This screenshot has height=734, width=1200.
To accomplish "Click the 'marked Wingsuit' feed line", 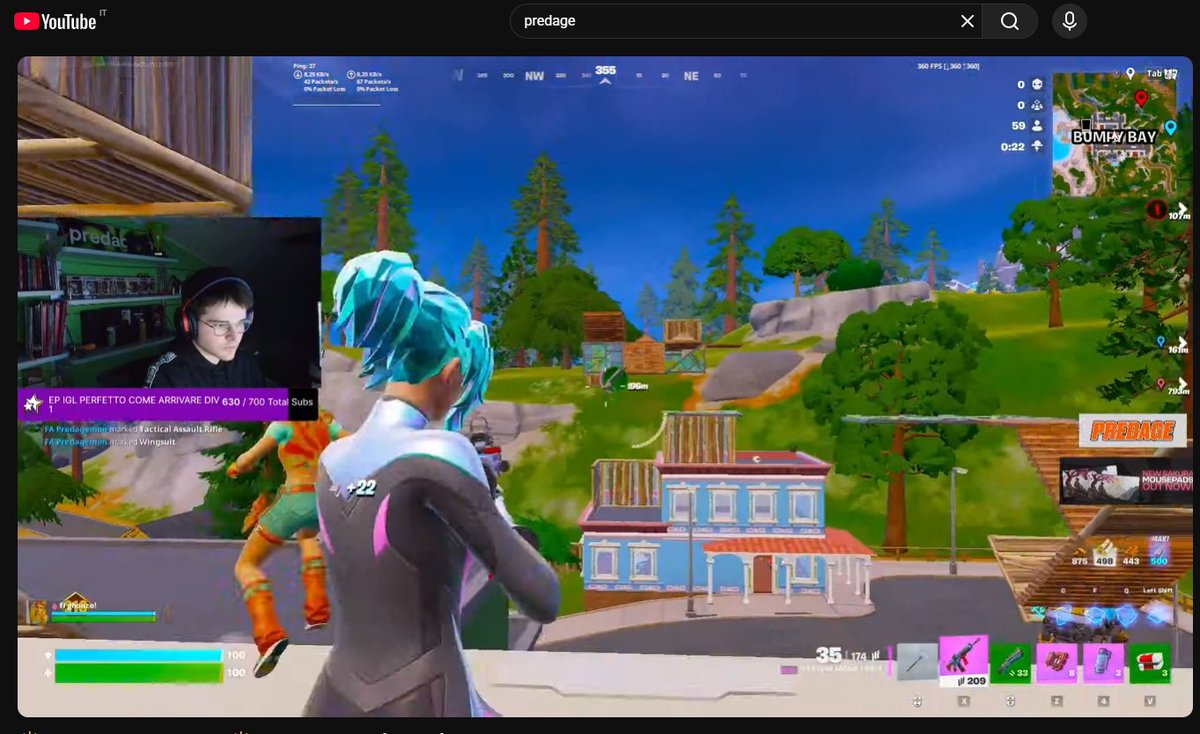I will (x=109, y=442).
